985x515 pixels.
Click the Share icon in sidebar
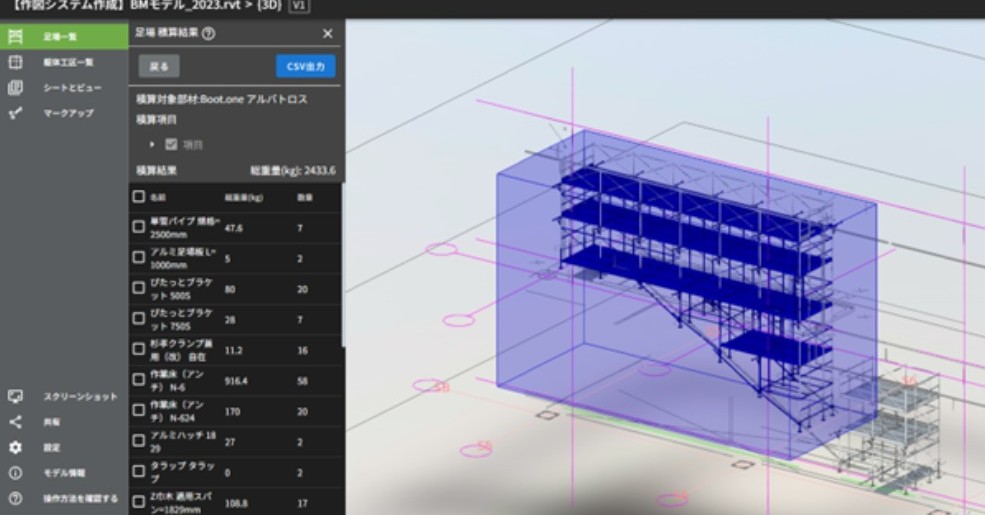click(x=16, y=422)
